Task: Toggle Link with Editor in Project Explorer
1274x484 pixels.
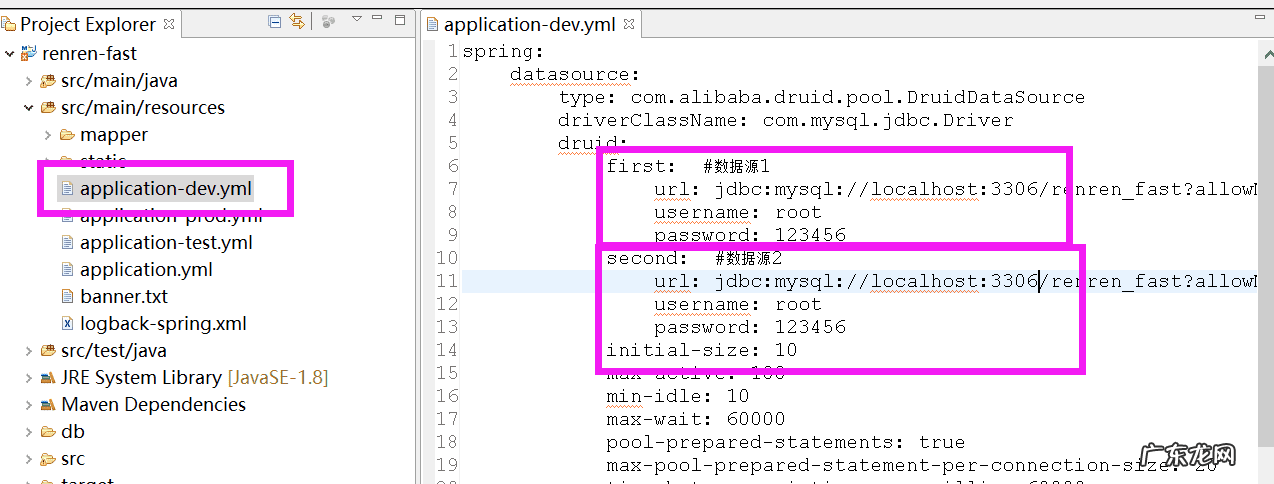Action: pyautogui.click(x=297, y=21)
